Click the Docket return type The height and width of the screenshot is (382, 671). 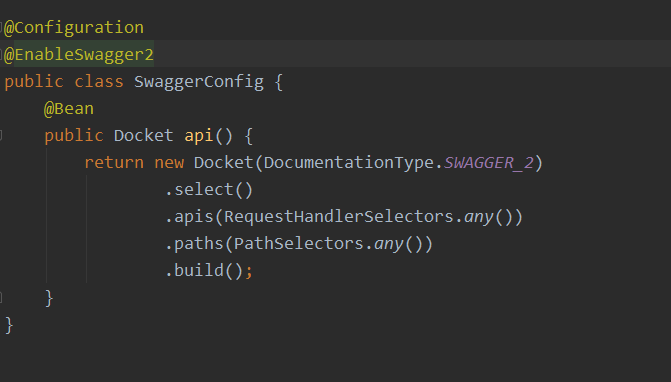click(143, 136)
